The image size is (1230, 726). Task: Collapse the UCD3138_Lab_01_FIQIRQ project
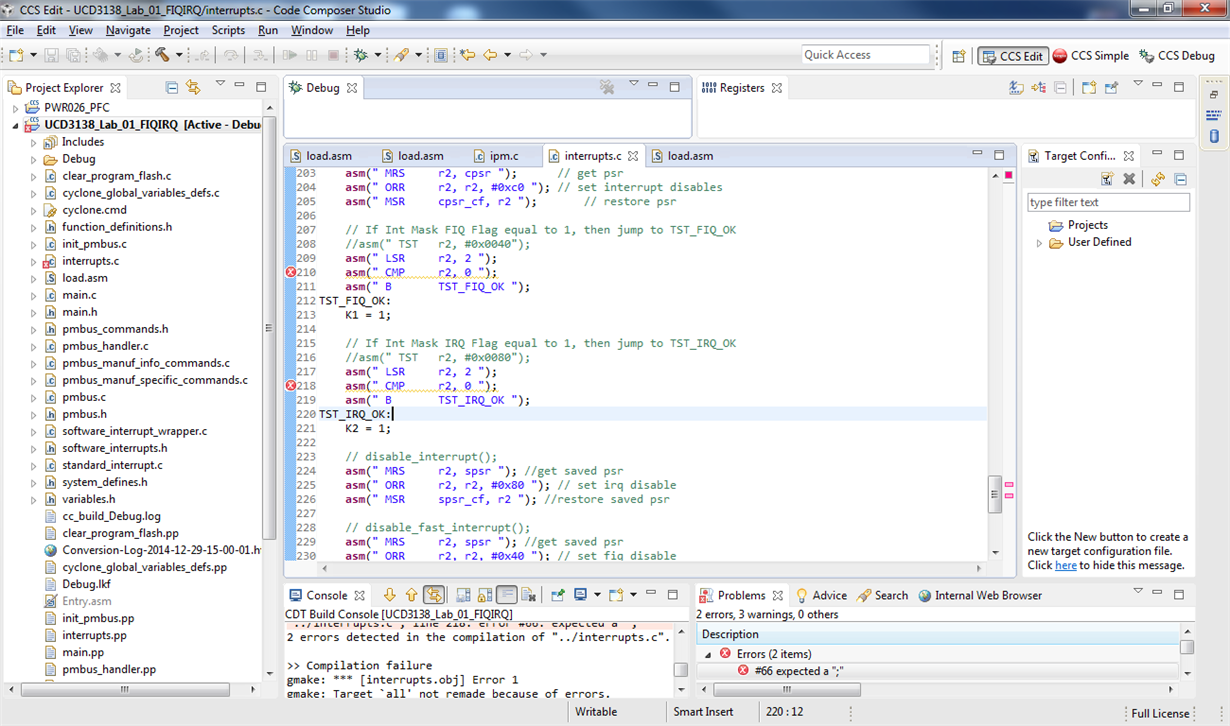click(x=15, y=125)
